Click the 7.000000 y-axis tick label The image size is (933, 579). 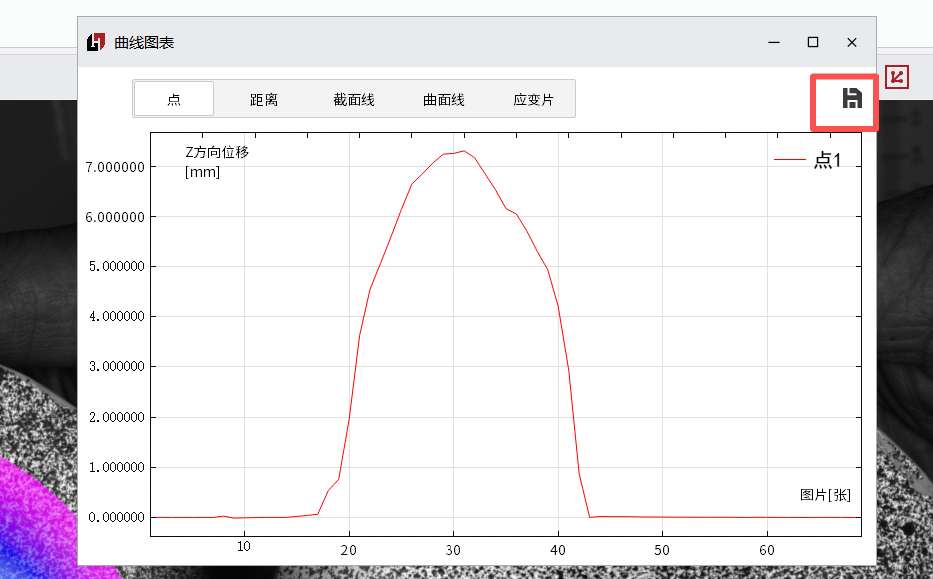click(x=115, y=167)
